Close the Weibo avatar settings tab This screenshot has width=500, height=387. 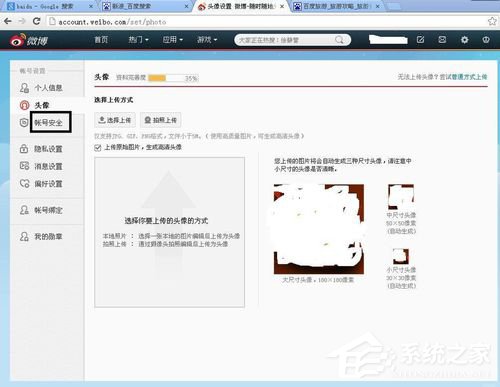pos(282,6)
